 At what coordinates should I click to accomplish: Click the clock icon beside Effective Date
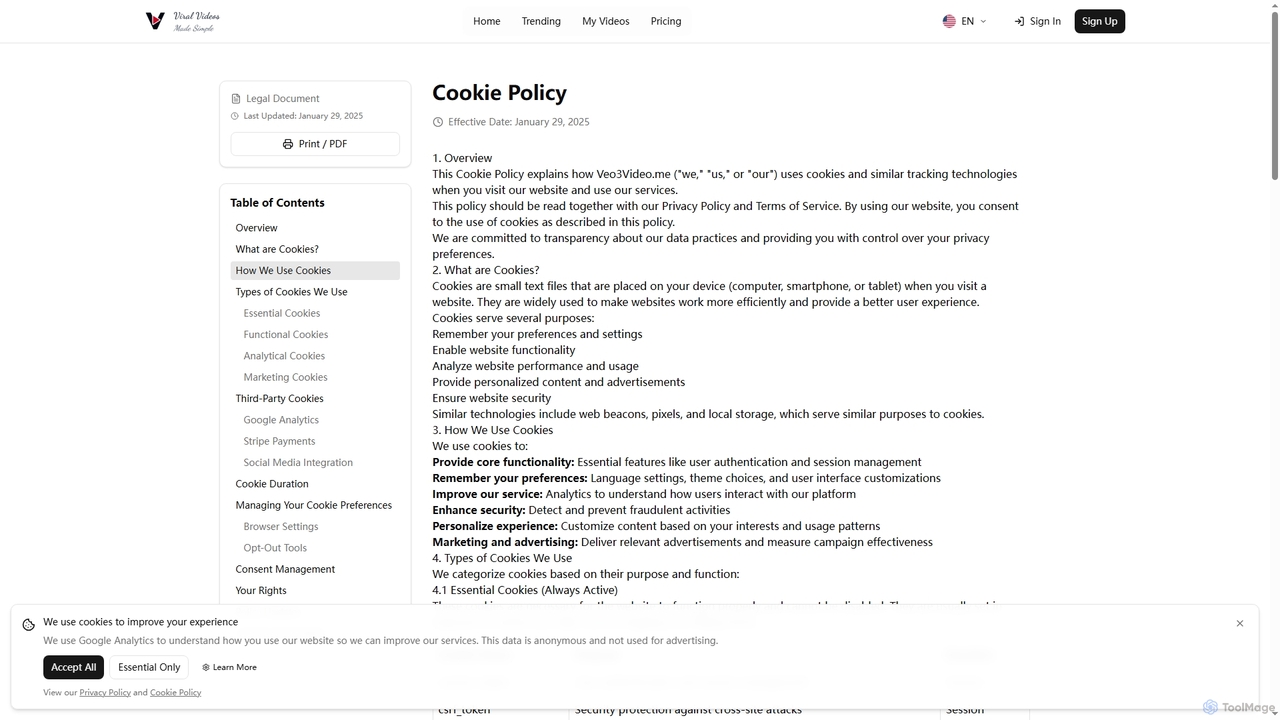(438, 122)
